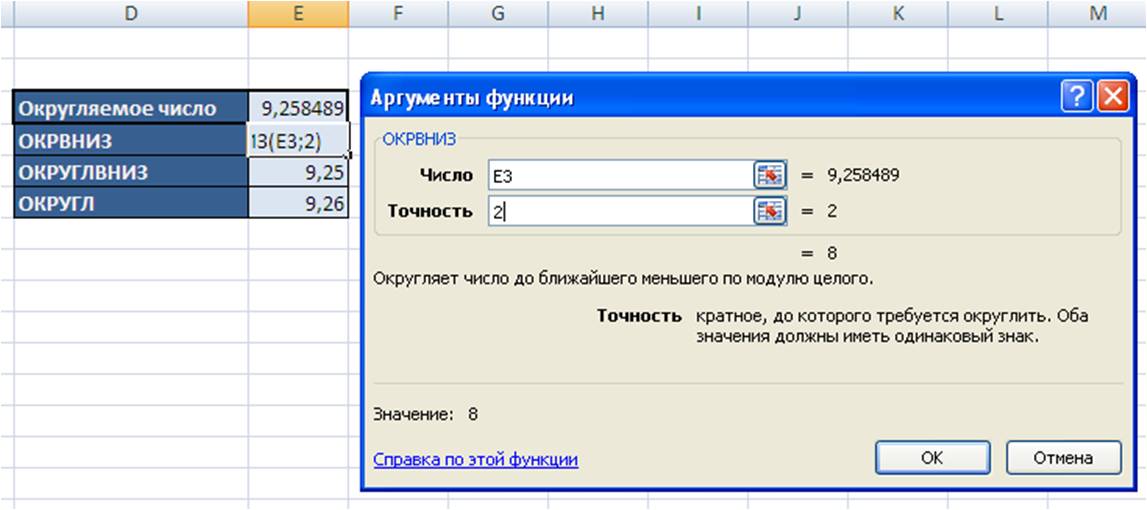Click the Аргументы функции dialog title bar
Viewport: 1147px width, 510px height.
click(710, 97)
